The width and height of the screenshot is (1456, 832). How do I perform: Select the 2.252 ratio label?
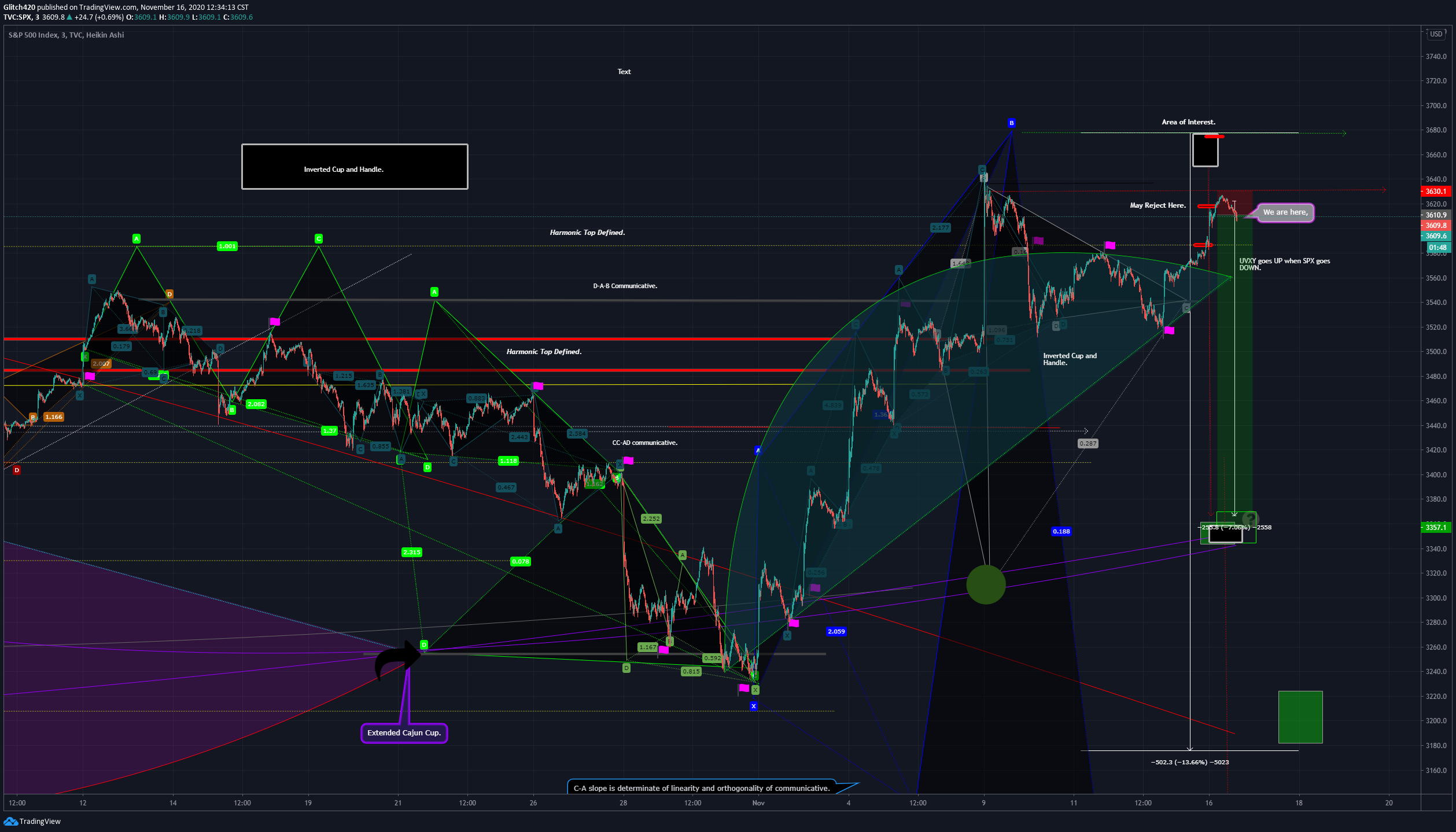651,518
